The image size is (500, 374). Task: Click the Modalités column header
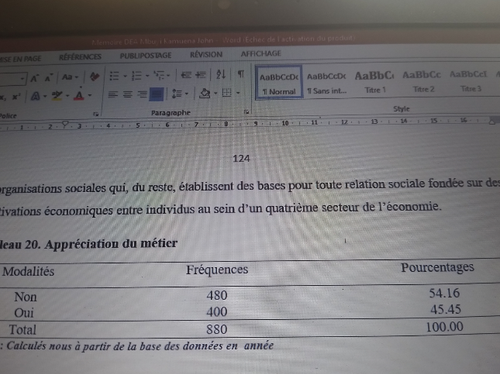(x=28, y=271)
